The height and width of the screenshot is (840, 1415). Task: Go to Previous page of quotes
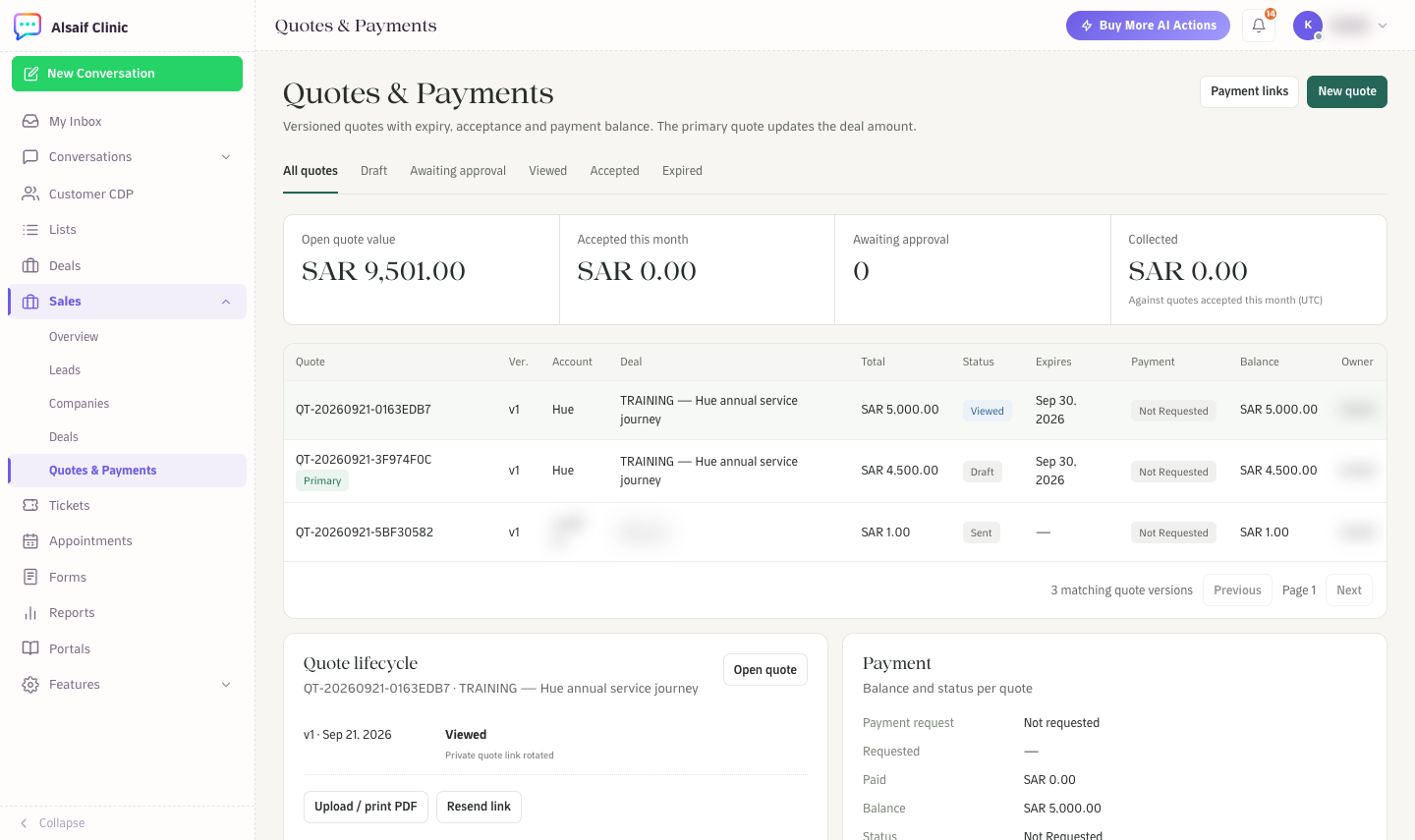[1237, 590]
